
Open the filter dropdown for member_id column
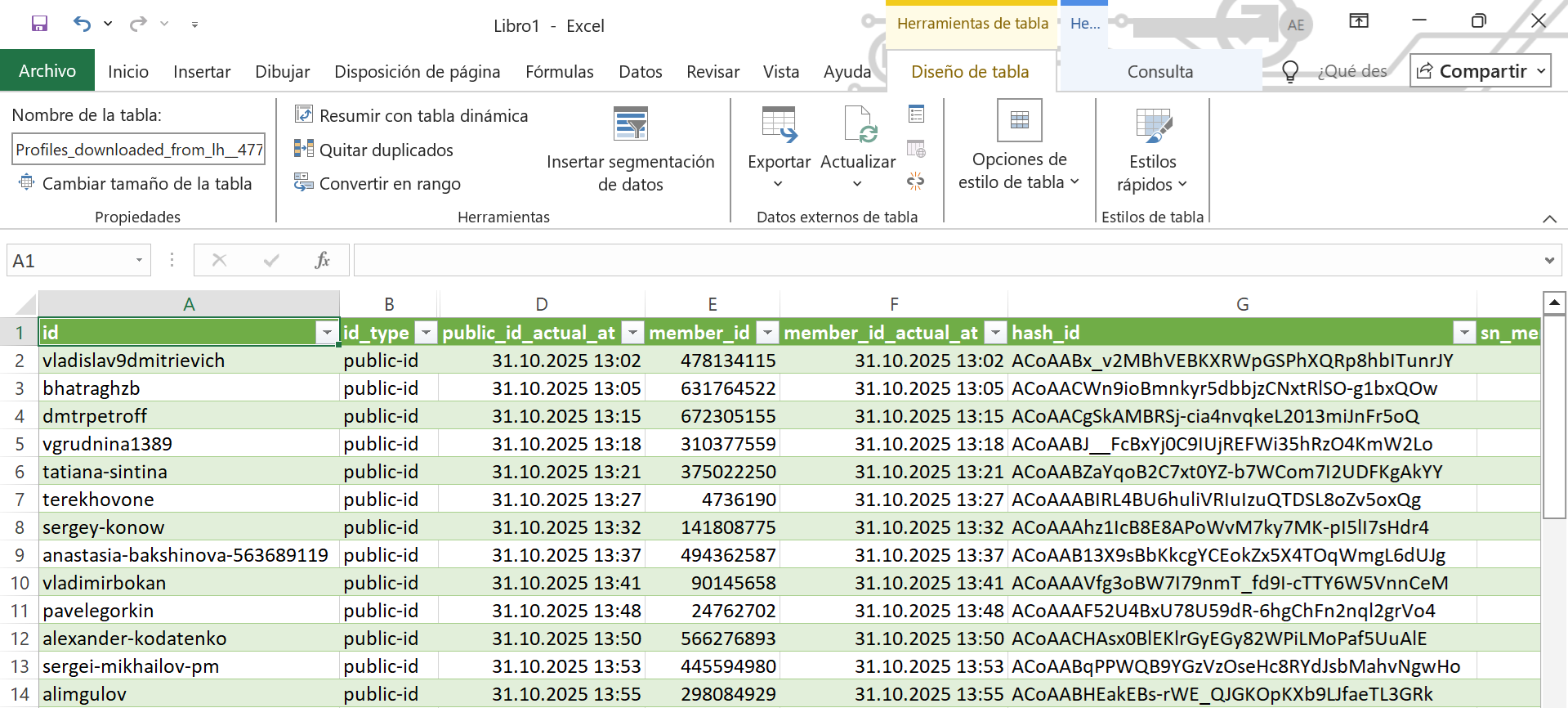pos(766,333)
